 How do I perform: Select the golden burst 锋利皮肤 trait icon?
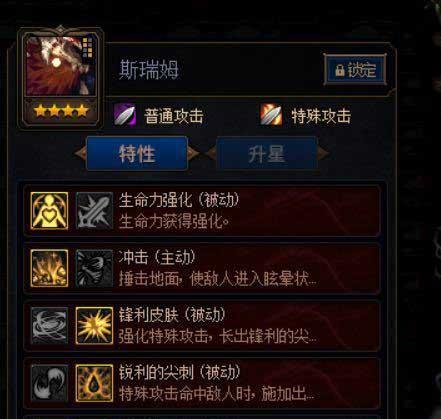point(94,325)
